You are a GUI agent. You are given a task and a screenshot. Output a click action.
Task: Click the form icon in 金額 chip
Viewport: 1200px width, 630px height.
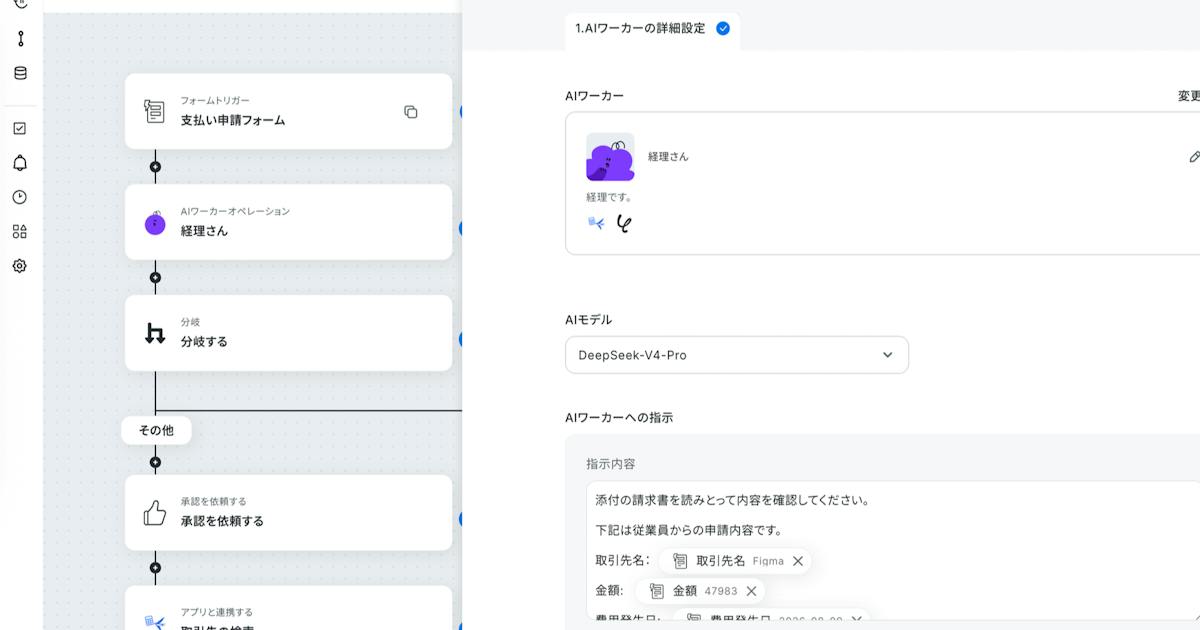(657, 591)
